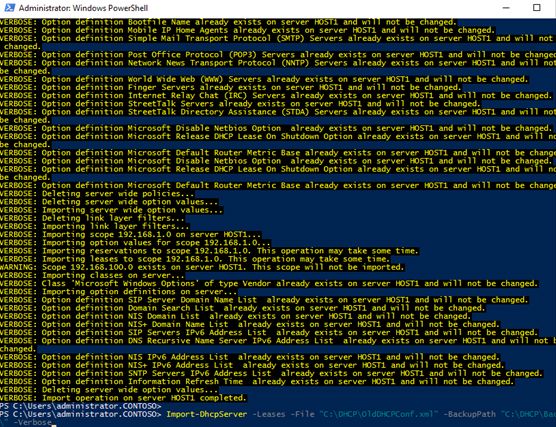
Task: Minimize the PowerShell window
Action: [506, 7]
